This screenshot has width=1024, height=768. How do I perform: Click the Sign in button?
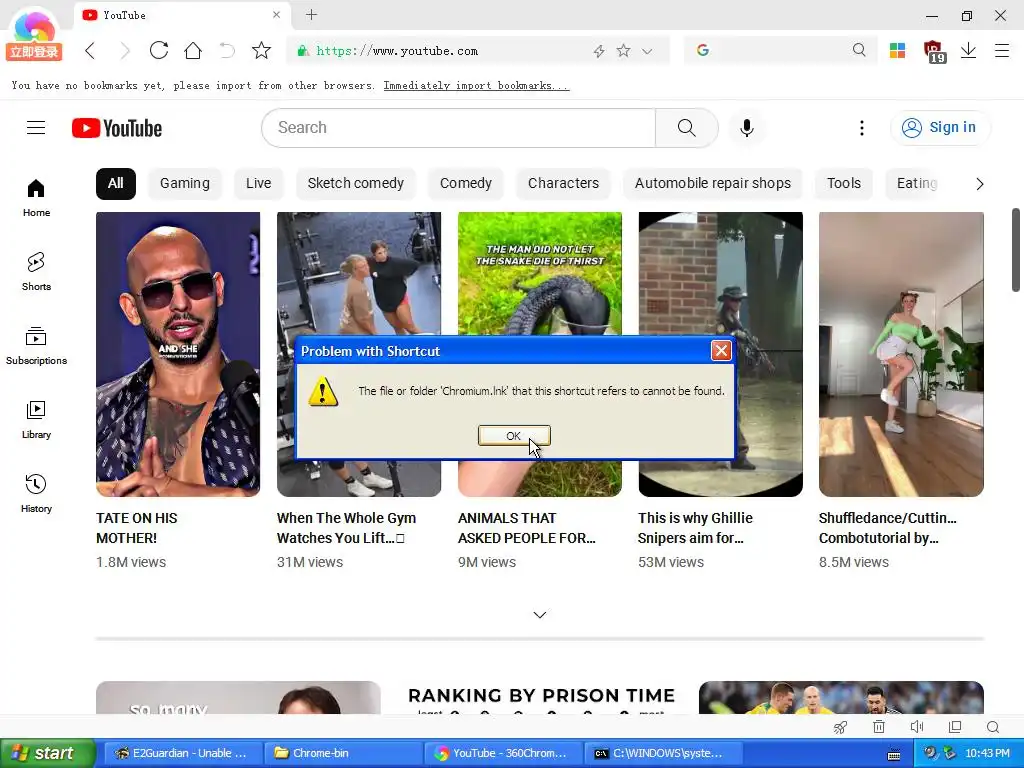coord(940,127)
